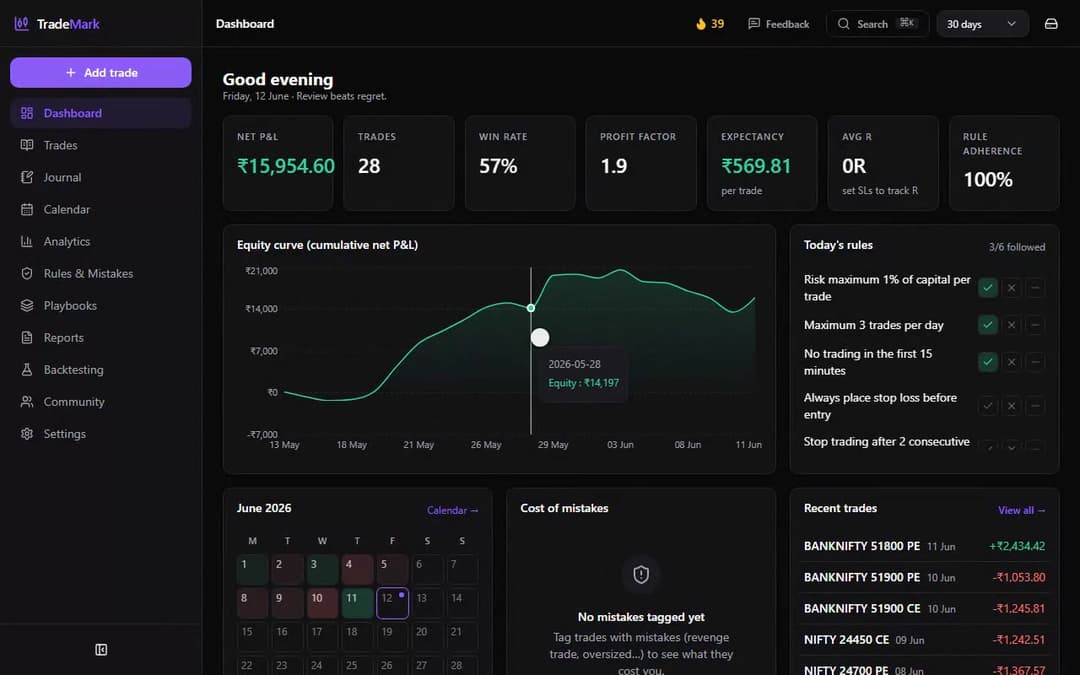Screen dimensions: 1080x675
Task: Click the 39 streak counter
Action: [709, 24]
